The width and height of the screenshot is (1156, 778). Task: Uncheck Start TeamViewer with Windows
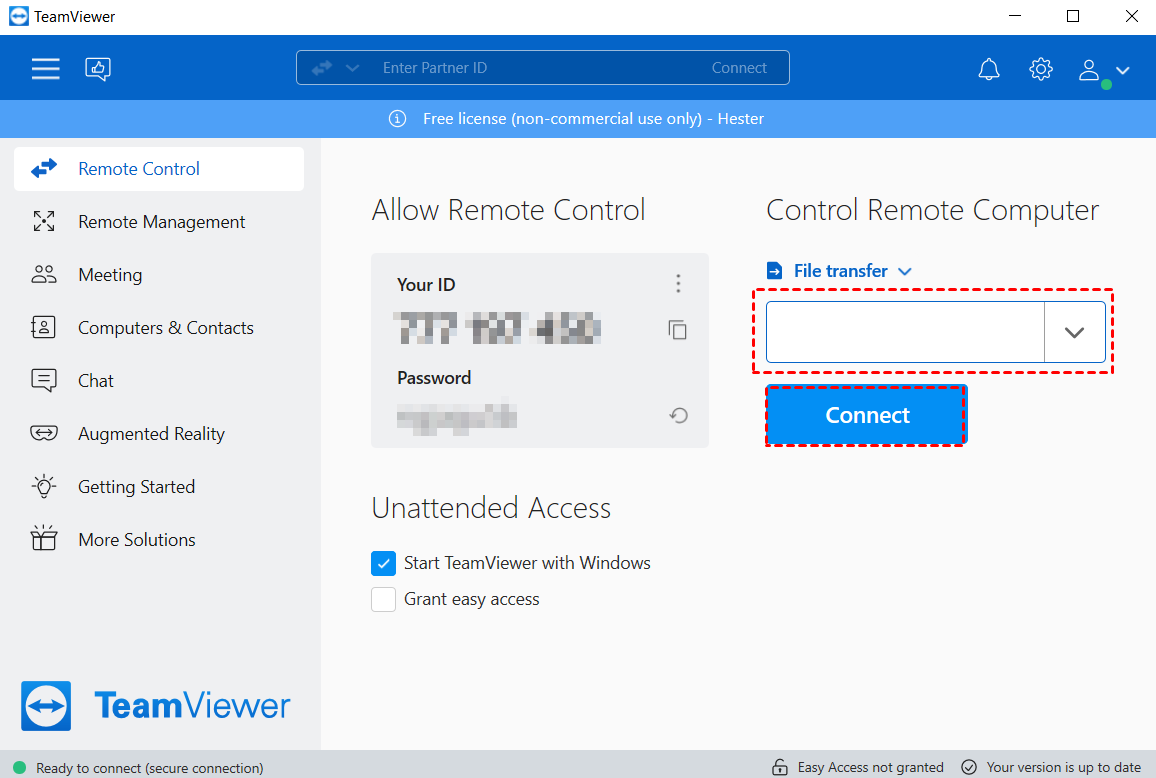(383, 564)
